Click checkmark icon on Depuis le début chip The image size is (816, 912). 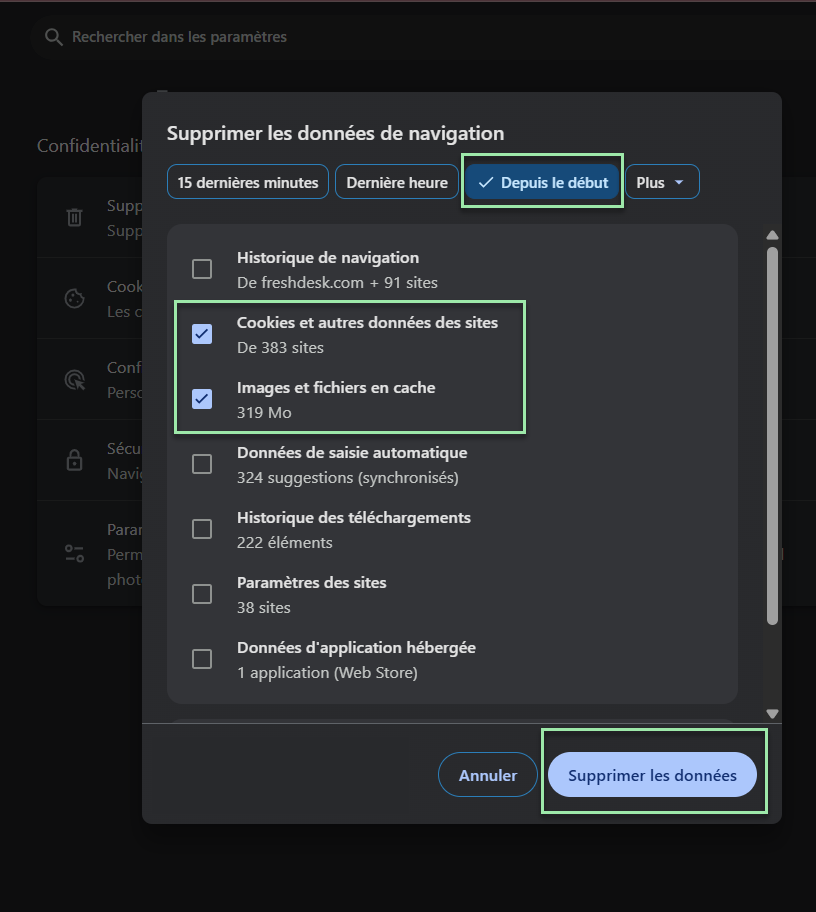[486, 183]
